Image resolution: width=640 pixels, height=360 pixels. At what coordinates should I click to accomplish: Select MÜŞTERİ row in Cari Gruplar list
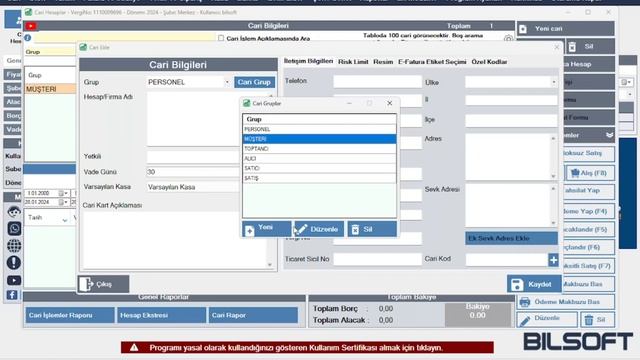(x=319, y=139)
